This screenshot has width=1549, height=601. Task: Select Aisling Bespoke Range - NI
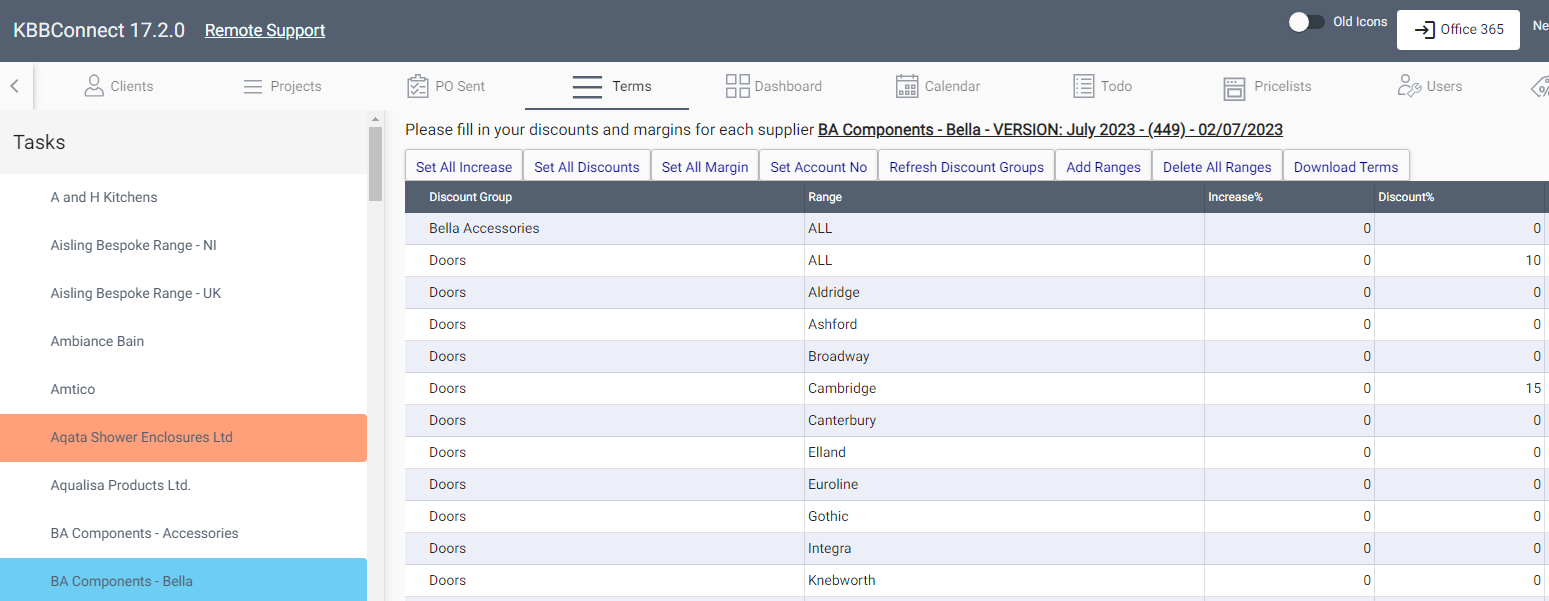[x=184, y=245]
